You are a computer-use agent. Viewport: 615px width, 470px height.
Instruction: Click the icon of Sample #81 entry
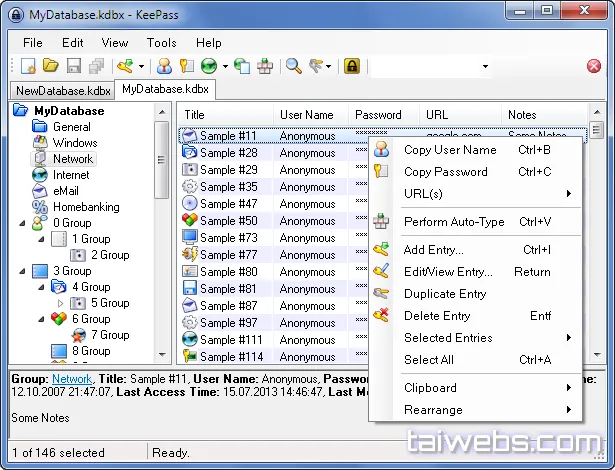pyautogui.click(x=189, y=288)
